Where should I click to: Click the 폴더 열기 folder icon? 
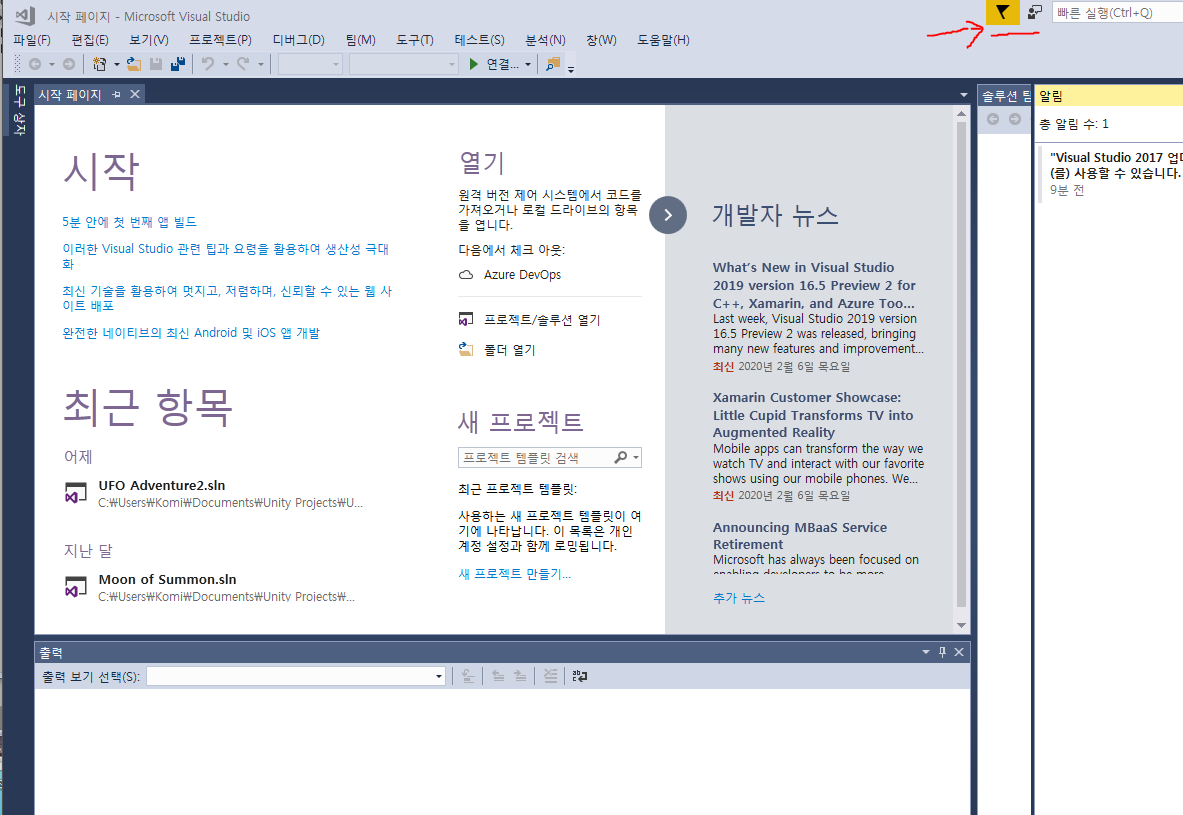[466, 349]
